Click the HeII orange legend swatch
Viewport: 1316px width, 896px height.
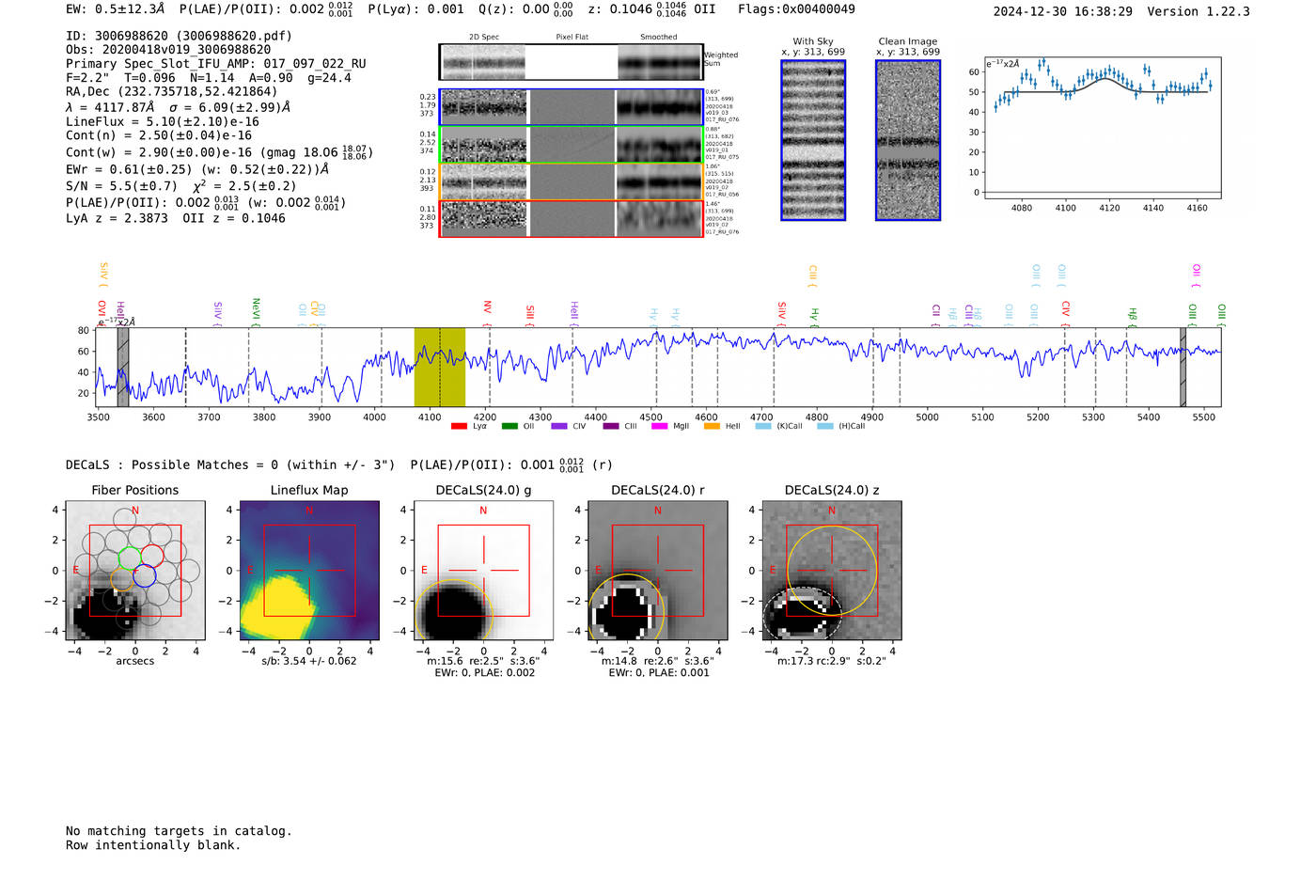pos(712,426)
